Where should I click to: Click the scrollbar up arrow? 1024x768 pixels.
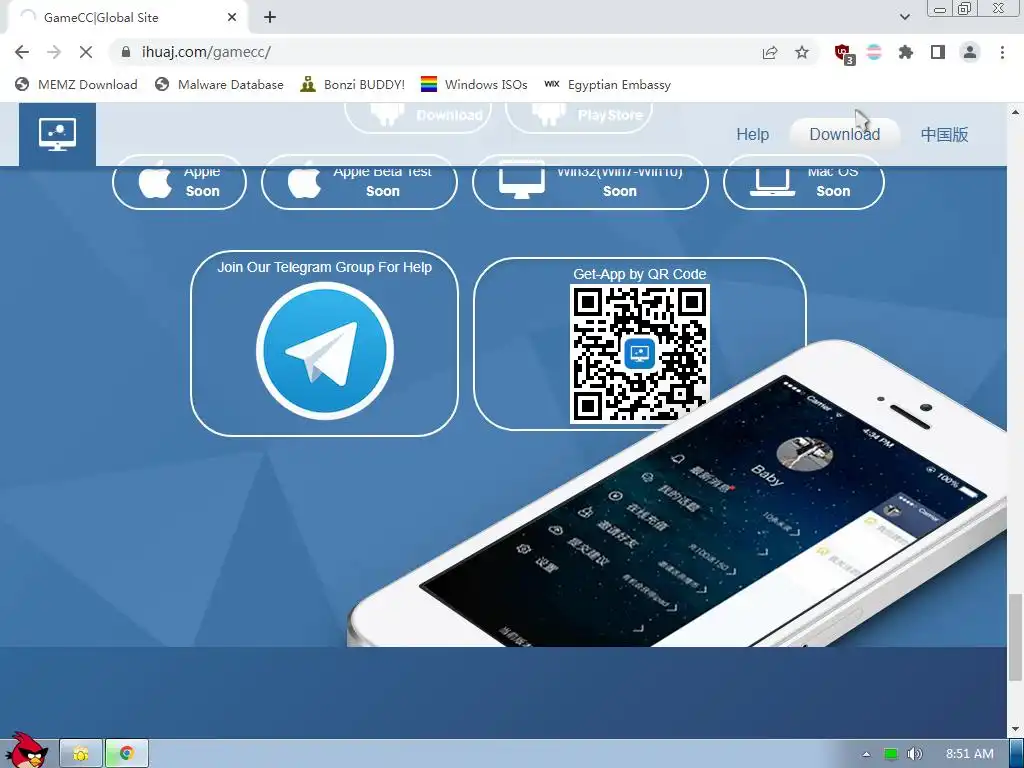pos(1015,112)
